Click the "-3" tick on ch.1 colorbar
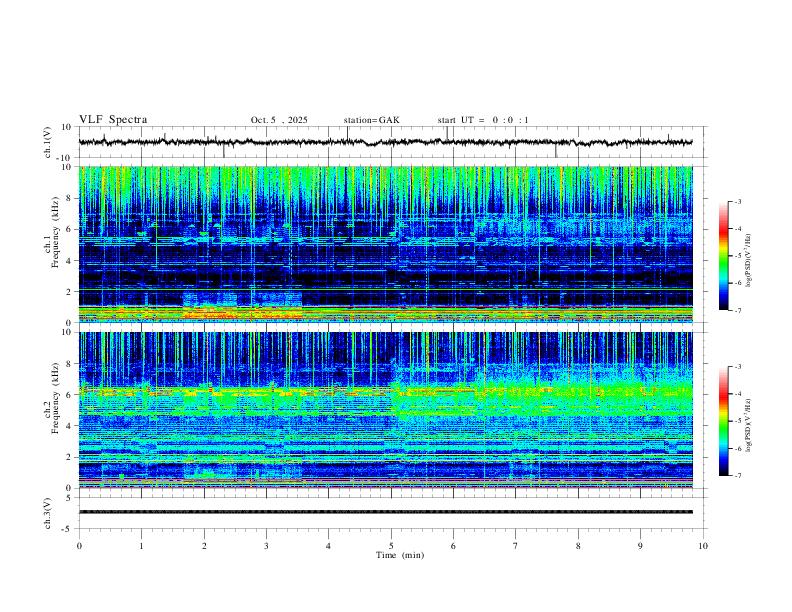792x612 pixels. pyautogui.click(x=738, y=202)
